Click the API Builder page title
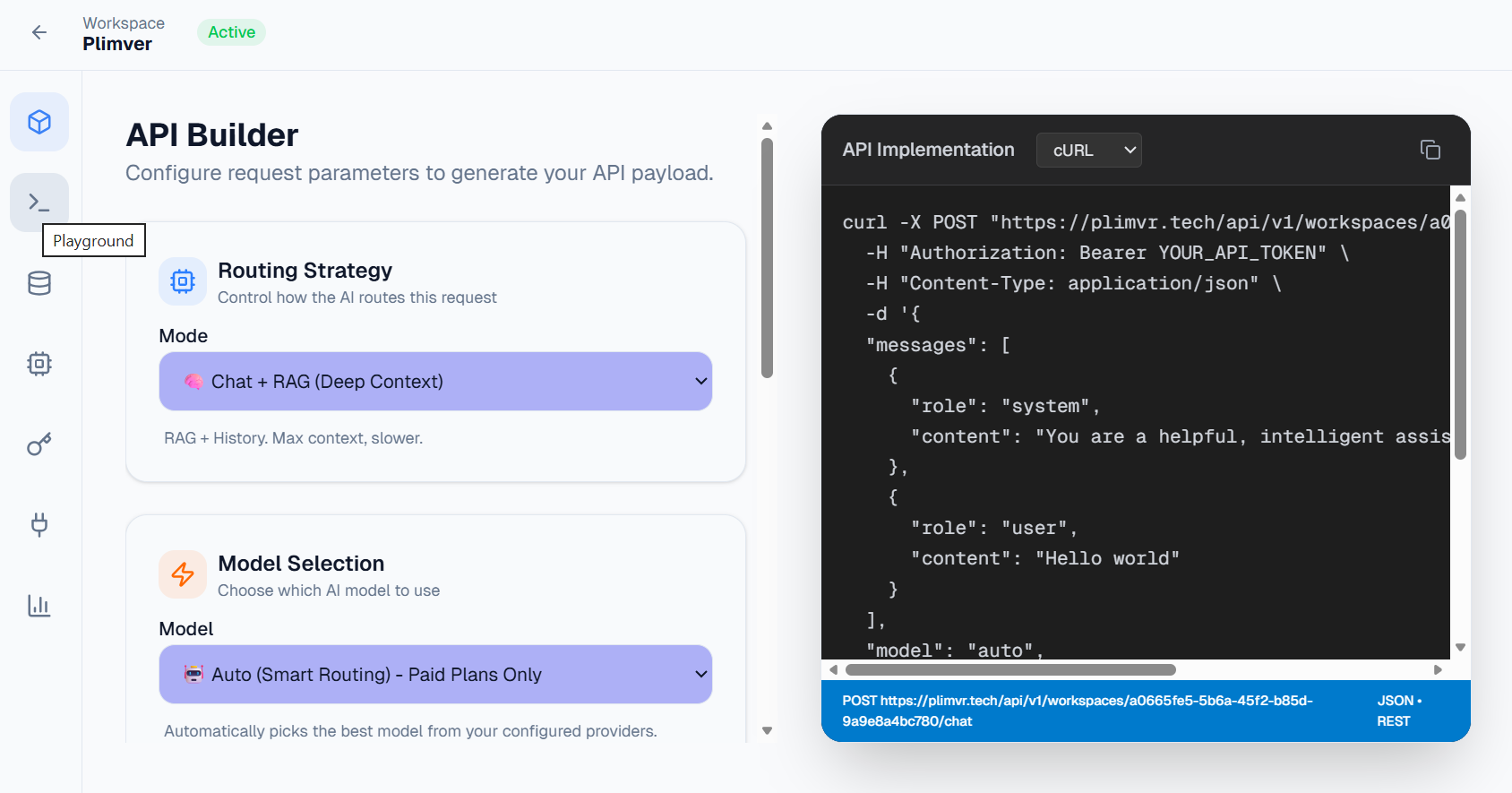1512x793 pixels. [x=212, y=135]
